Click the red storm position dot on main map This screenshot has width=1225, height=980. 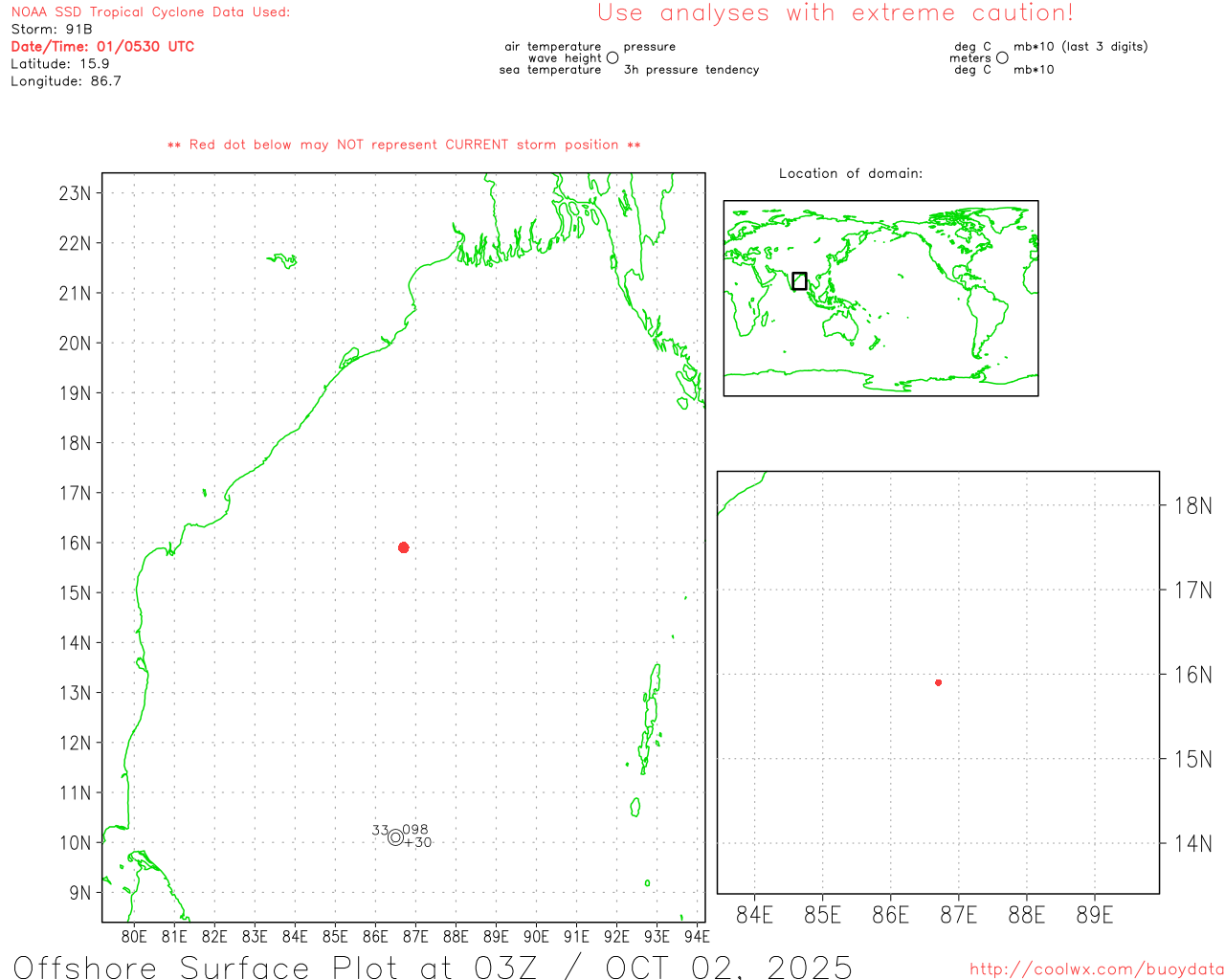(x=404, y=547)
